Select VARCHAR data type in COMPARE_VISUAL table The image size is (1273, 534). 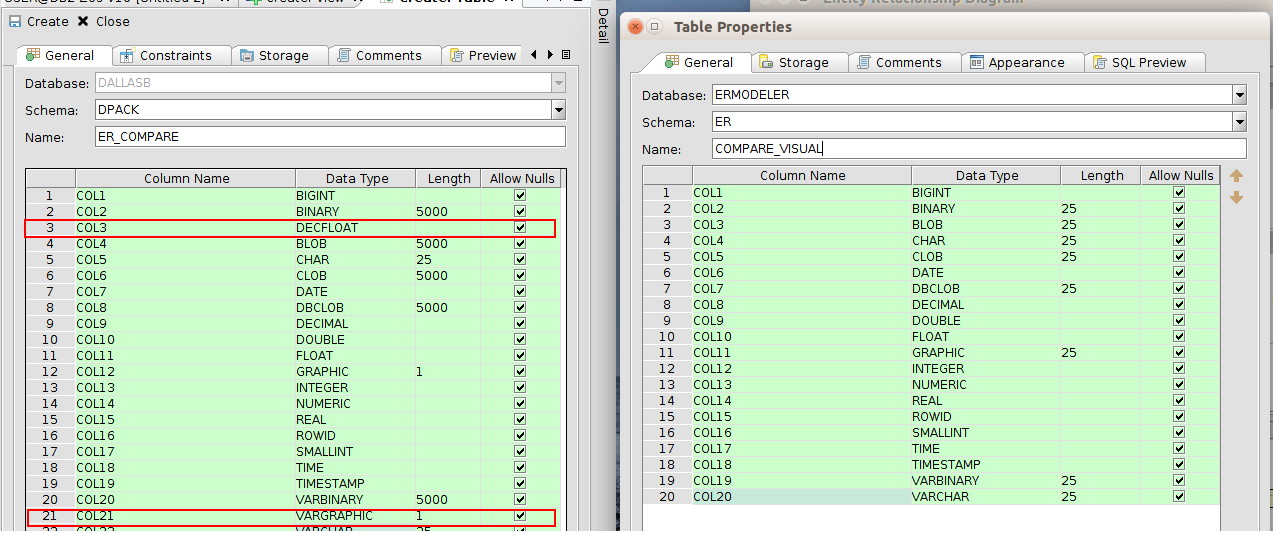(985, 496)
